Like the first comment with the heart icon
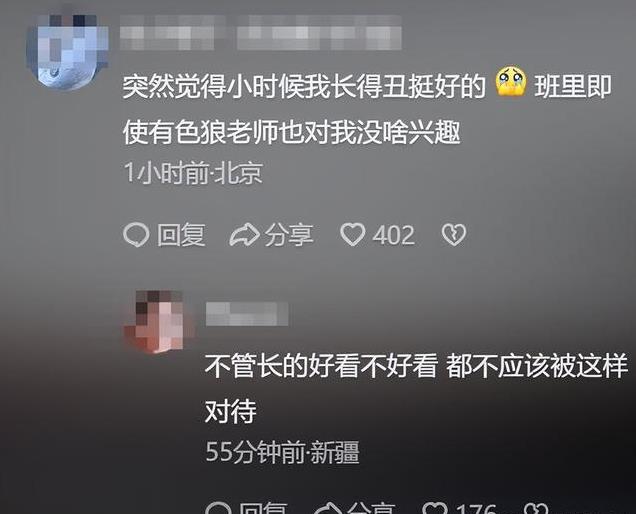This screenshot has height=514, width=636. tap(352, 235)
